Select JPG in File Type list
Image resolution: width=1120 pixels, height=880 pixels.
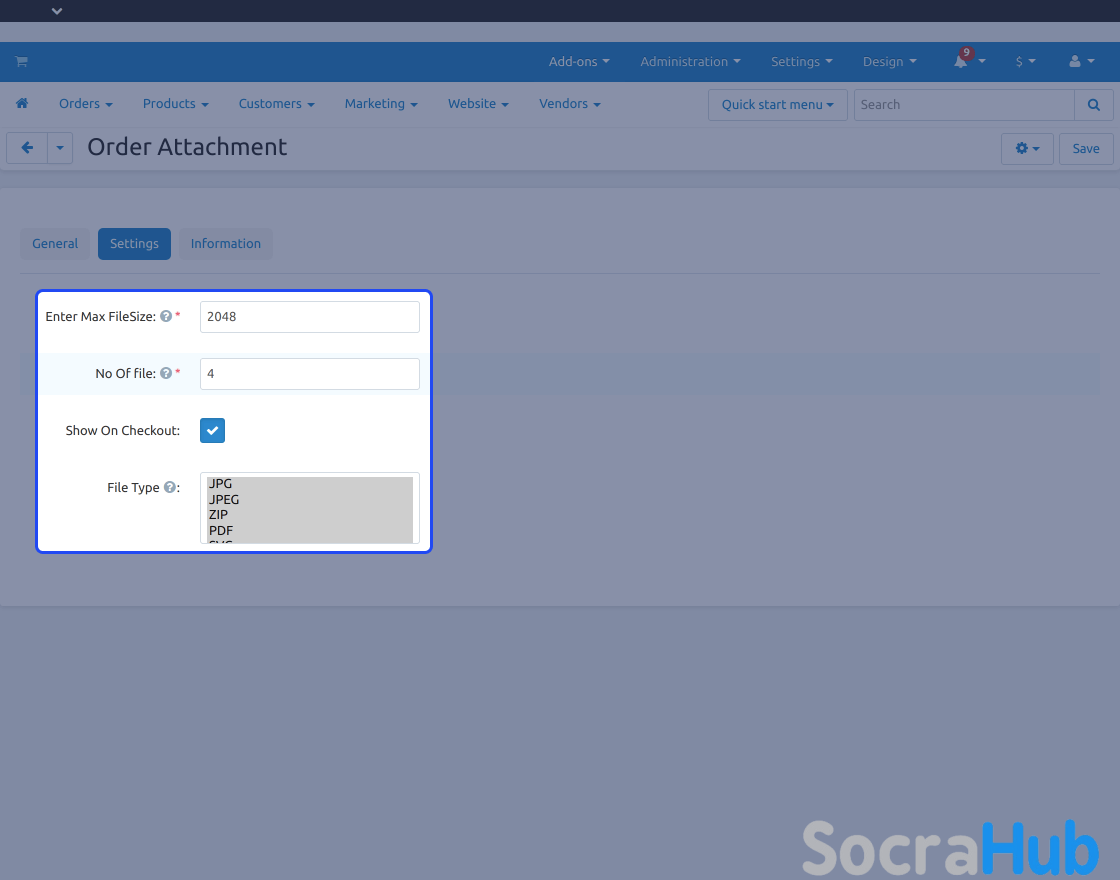(x=309, y=484)
